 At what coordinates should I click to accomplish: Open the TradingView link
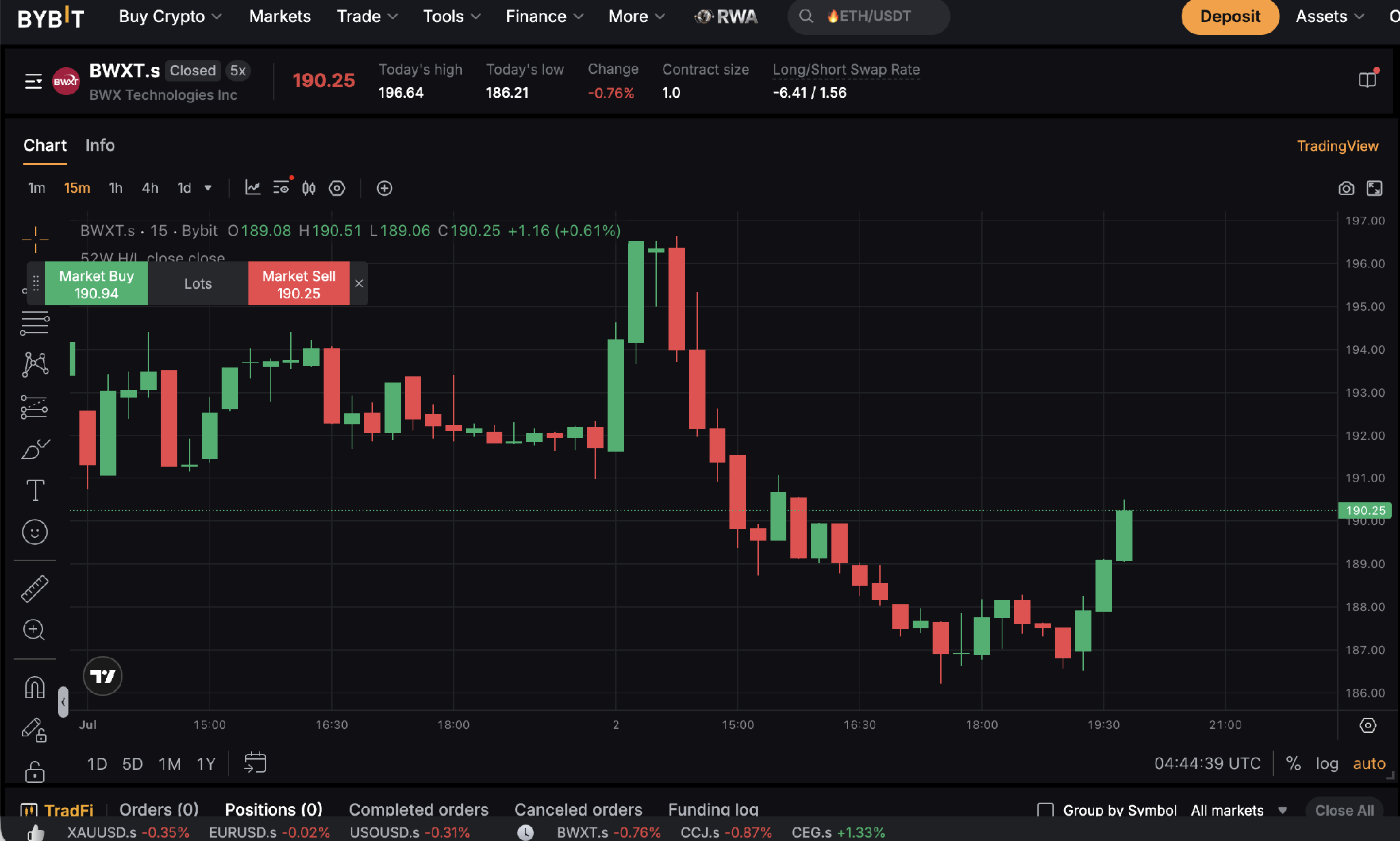click(x=1338, y=146)
